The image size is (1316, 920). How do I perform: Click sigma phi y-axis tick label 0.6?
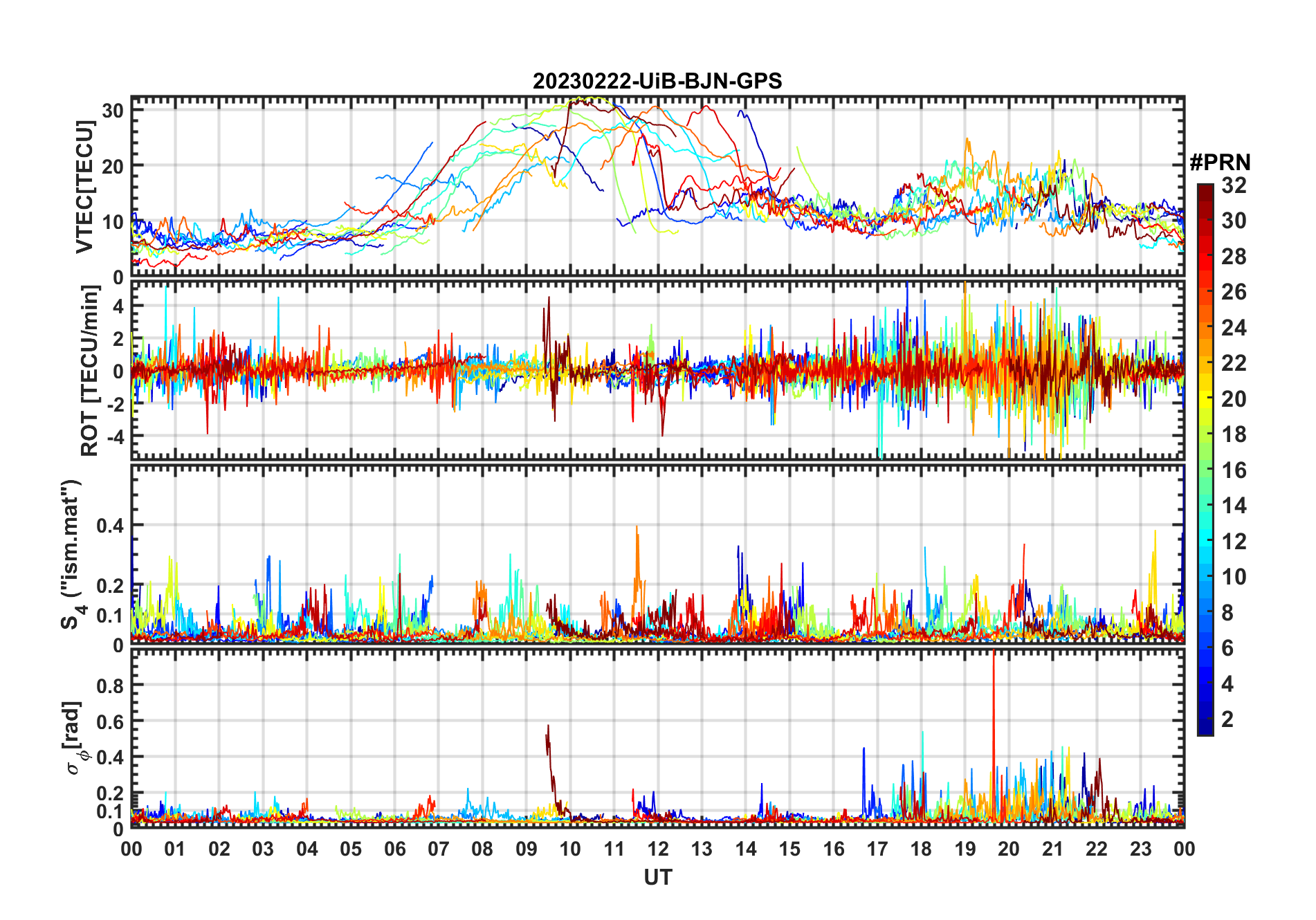click(x=110, y=721)
